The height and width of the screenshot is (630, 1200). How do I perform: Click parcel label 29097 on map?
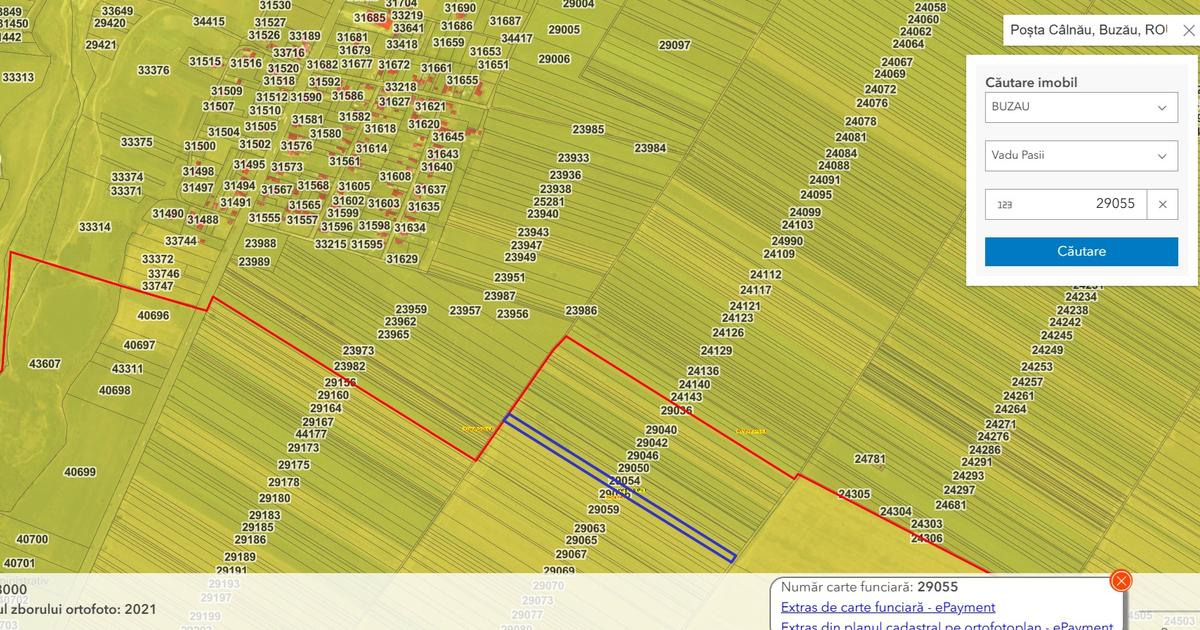[x=674, y=46]
